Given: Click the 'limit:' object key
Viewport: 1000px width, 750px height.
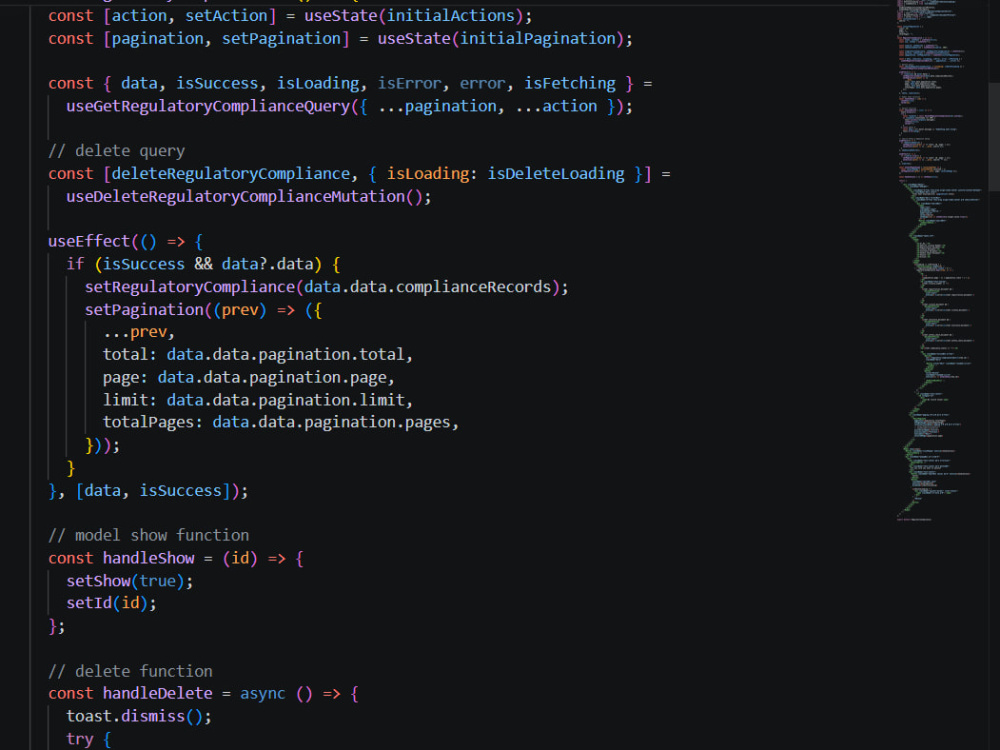Looking at the screenshot, I should pyautogui.click(x=129, y=401).
